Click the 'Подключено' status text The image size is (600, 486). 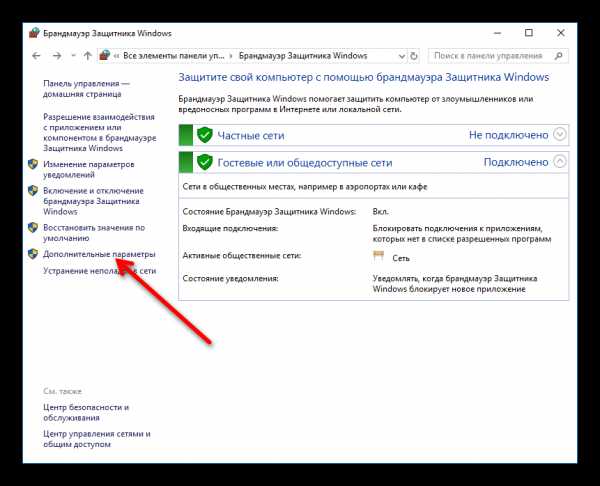(516, 162)
